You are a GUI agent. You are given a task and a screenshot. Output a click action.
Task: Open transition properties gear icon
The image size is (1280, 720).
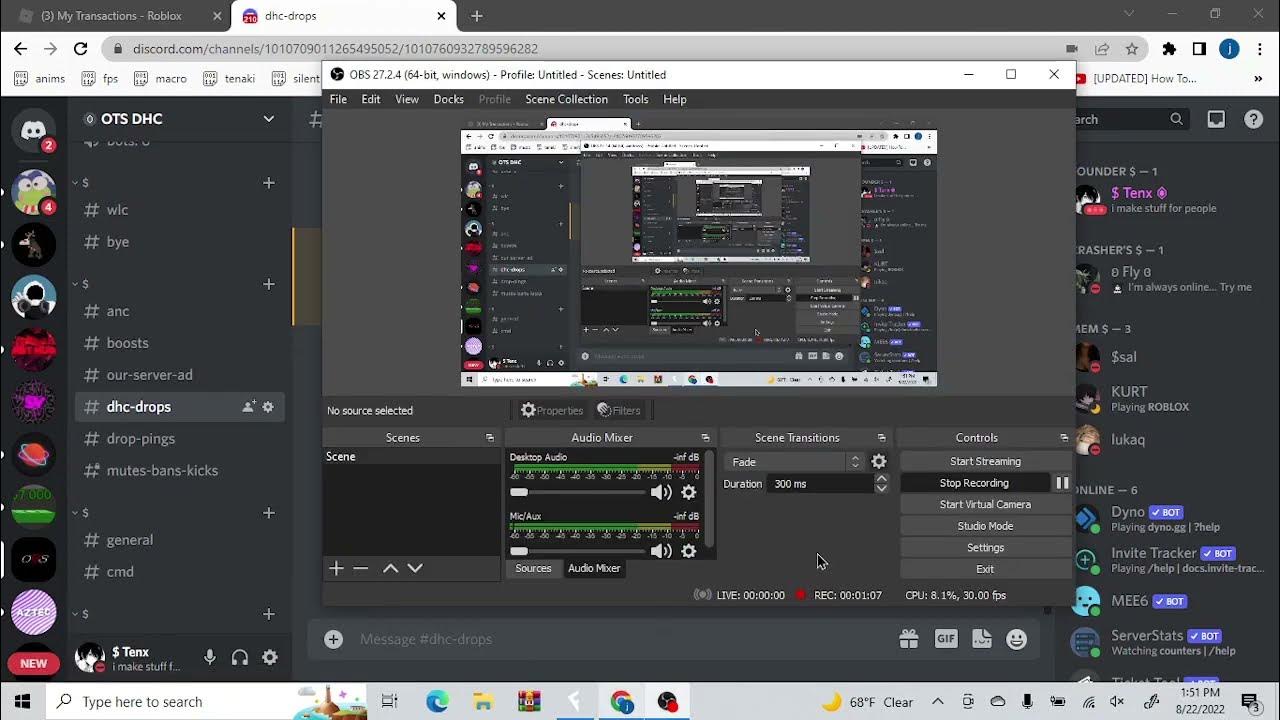[879, 462]
